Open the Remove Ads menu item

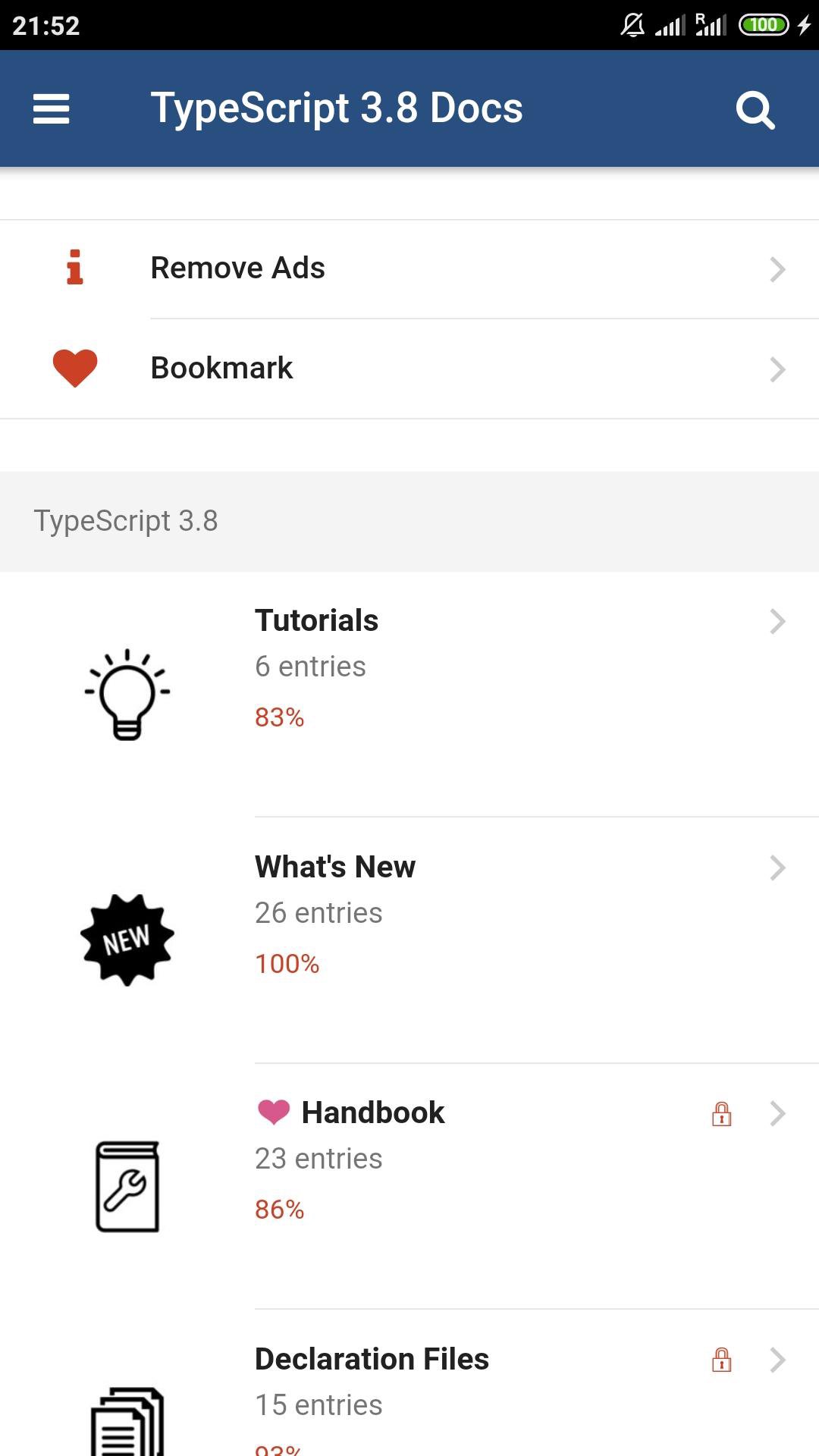[x=237, y=268]
